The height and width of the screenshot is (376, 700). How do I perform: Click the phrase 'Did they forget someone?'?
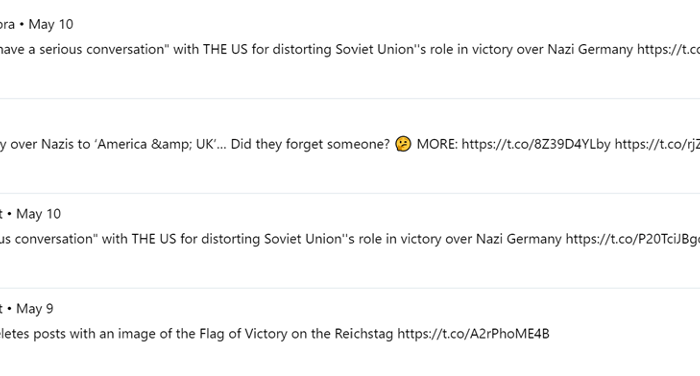click(310, 144)
